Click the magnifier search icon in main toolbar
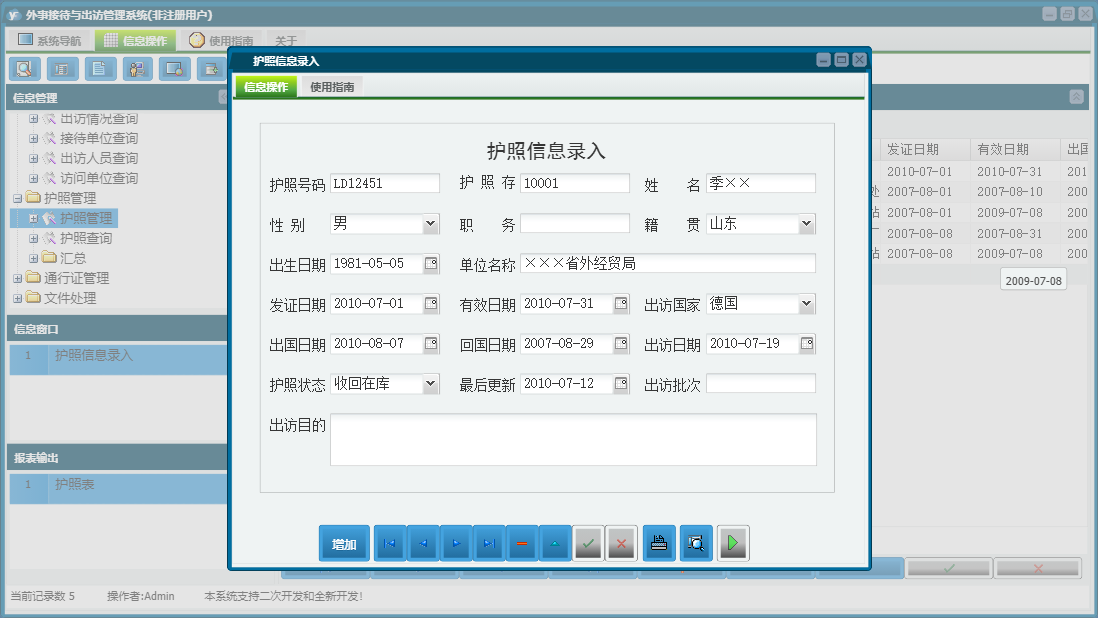 [25, 69]
